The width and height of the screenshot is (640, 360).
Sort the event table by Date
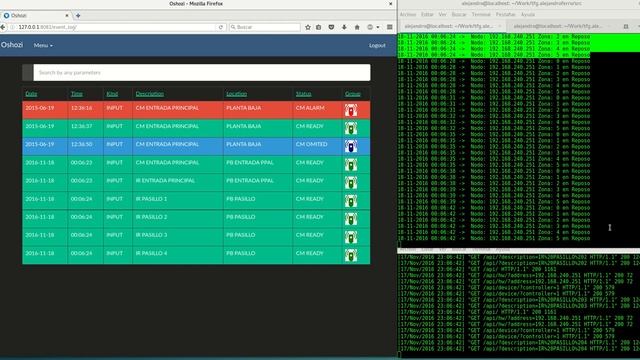click(31, 94)
